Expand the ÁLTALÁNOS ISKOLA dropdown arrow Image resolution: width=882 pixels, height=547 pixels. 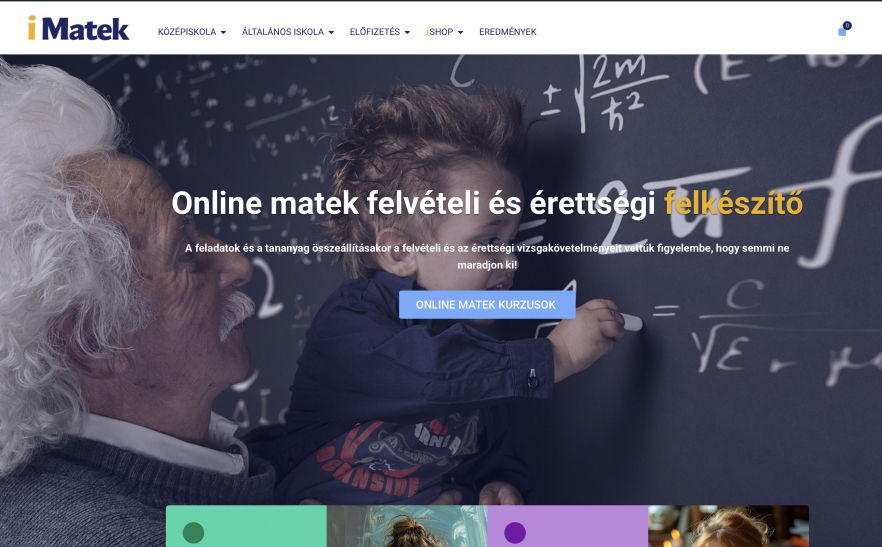click(x=331, y=32)
